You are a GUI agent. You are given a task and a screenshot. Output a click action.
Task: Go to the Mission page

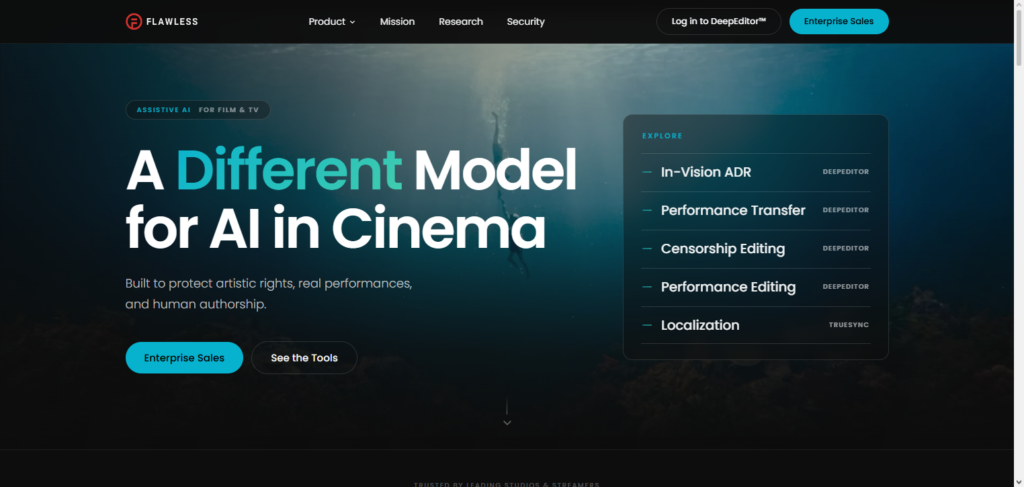coord(397,22)
